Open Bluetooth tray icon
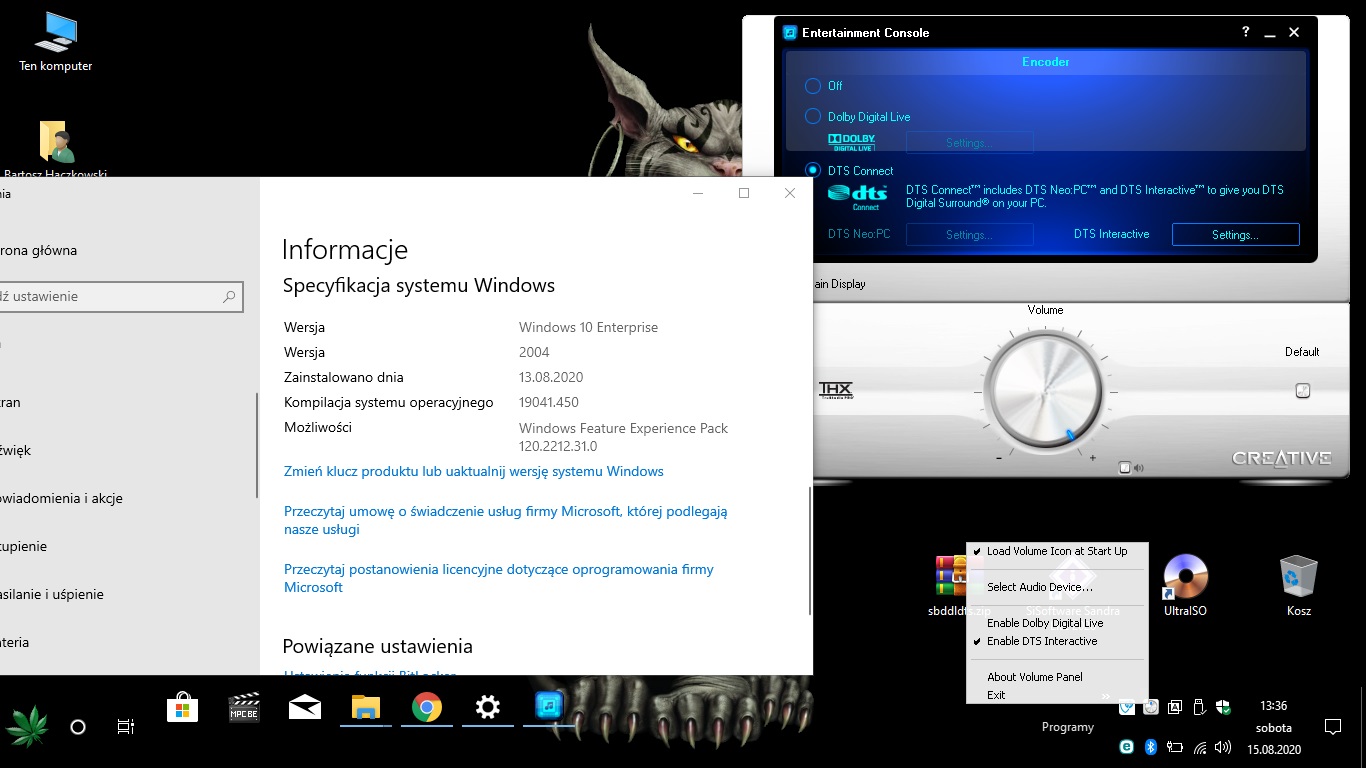 1151,746
